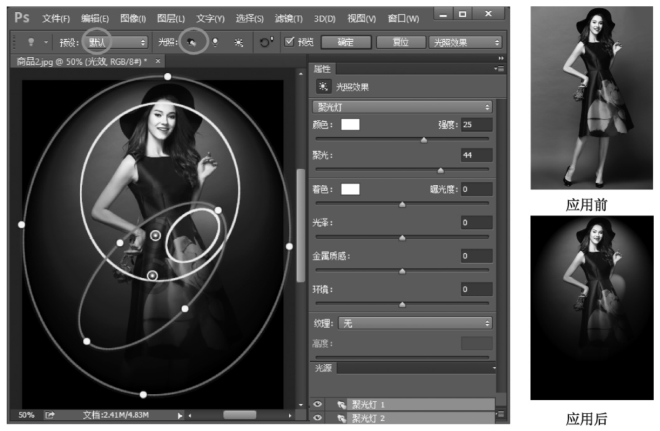Click the 确定 confirm button

(x=345, y=42)
